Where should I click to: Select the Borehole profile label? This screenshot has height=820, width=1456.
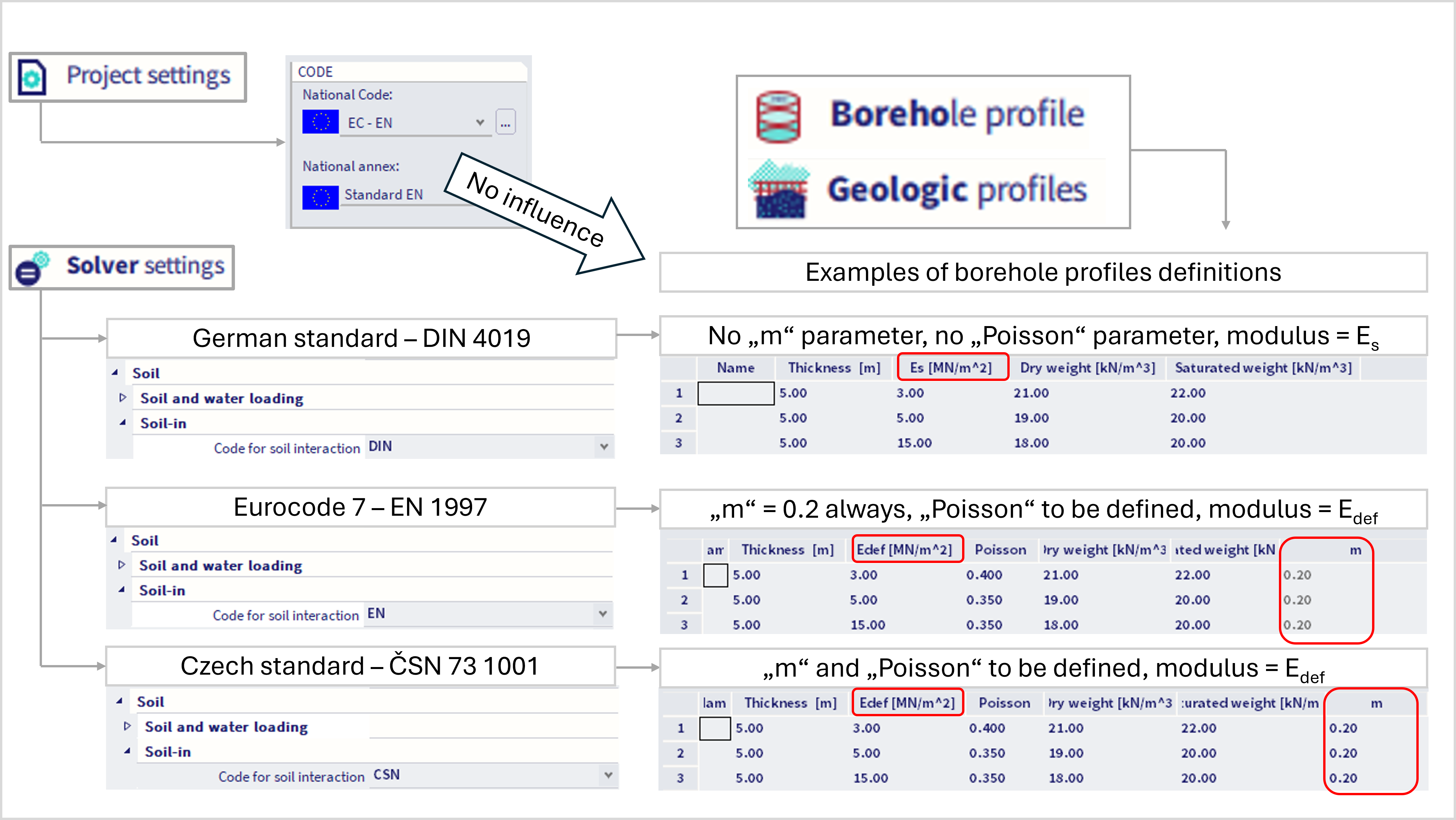[956, 115]
